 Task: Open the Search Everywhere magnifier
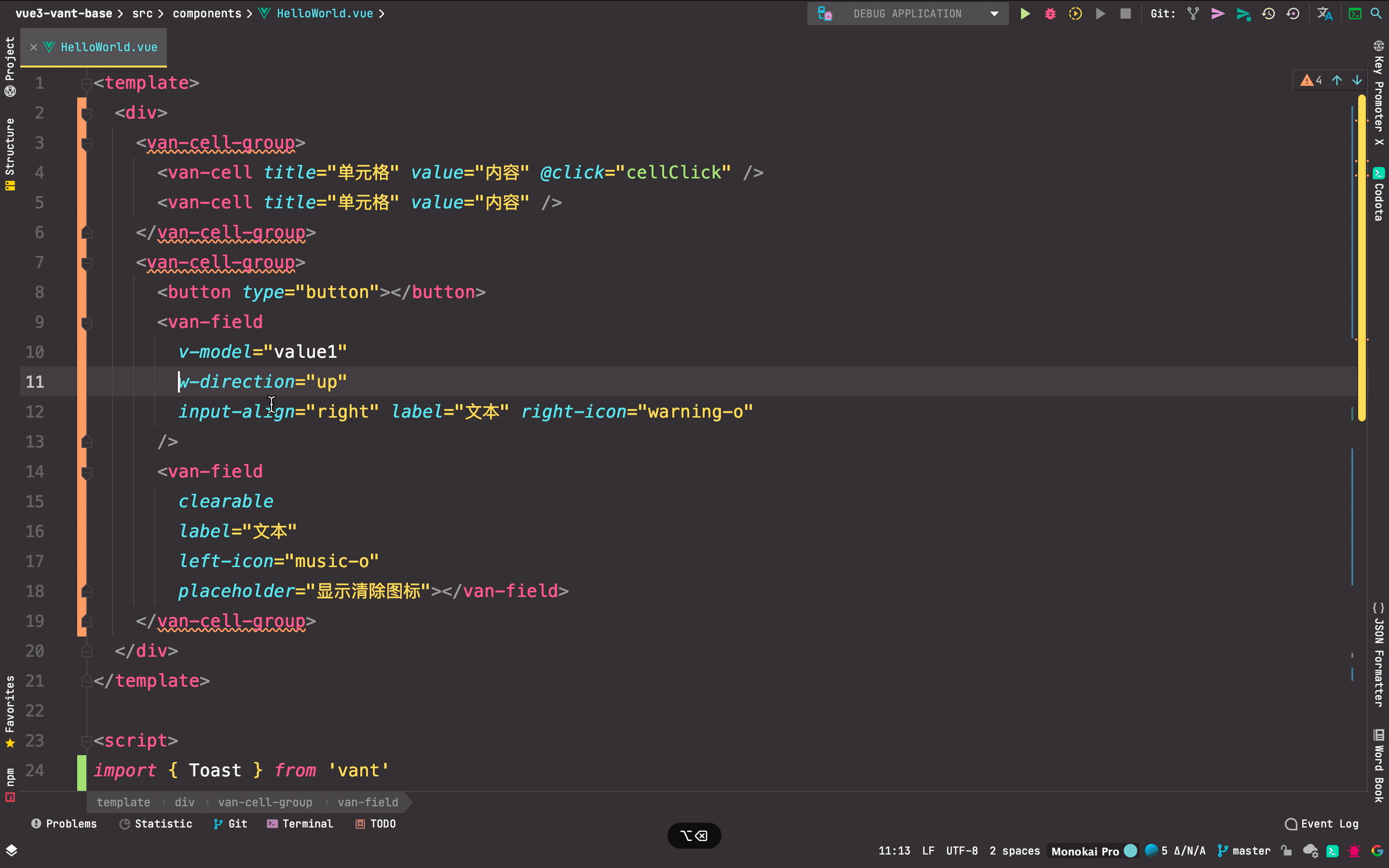[1376, 14]
